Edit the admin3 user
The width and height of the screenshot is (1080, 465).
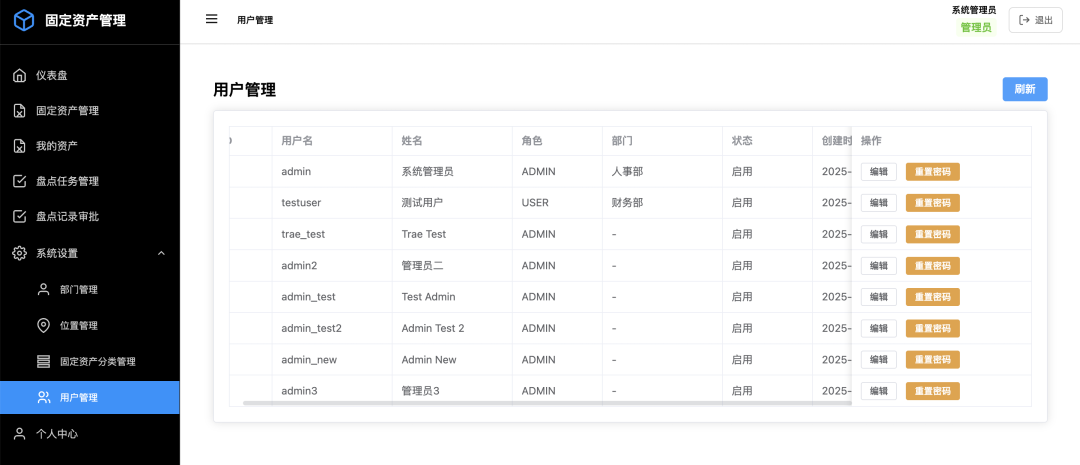coord(879,391)
